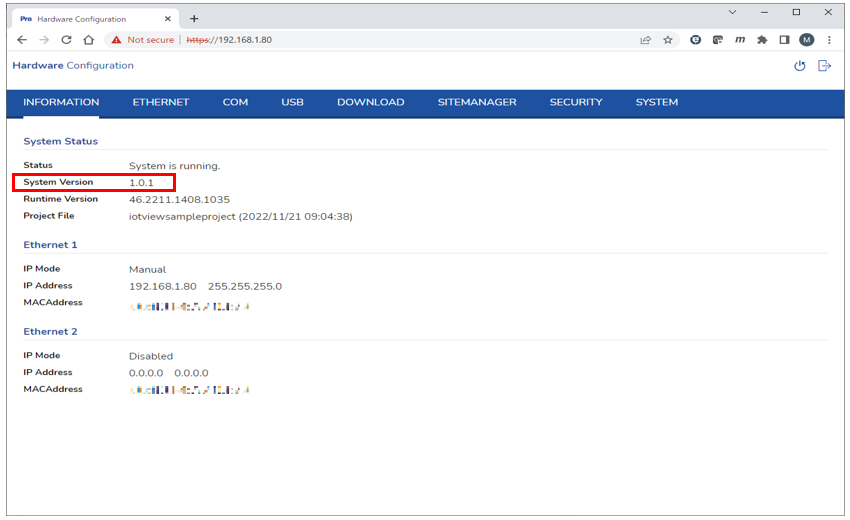Click the second extension icon beside star
This screenshot has height=520, width=850.
718,40
